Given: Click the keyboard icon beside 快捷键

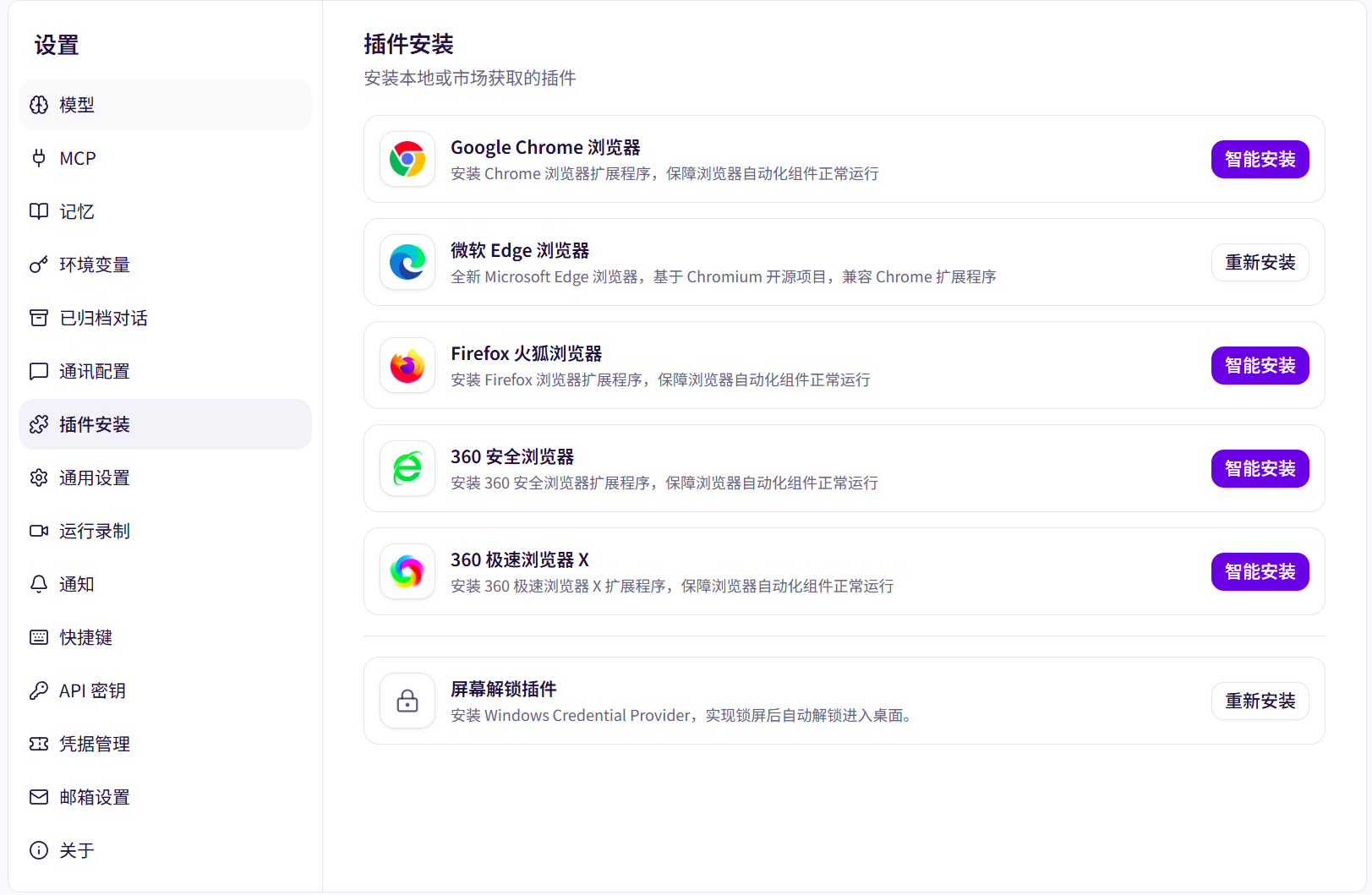Looking at the screenshot, I should coord(39,637).
